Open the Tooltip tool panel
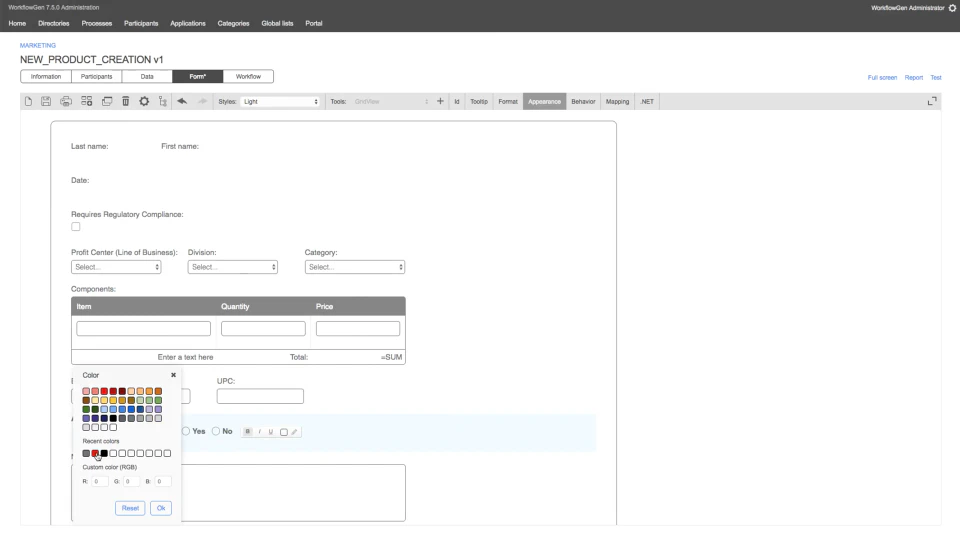The image size is (960, 540). pyautogui.click(x=479, y=102)
